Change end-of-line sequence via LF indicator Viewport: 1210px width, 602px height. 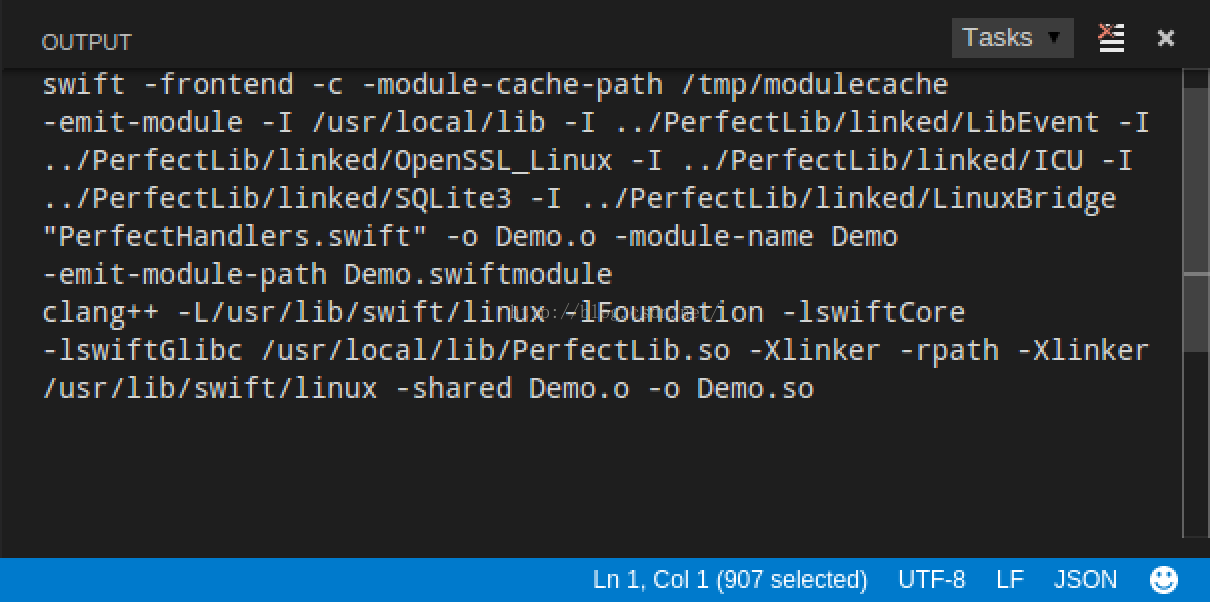(x=1010, y=579)
